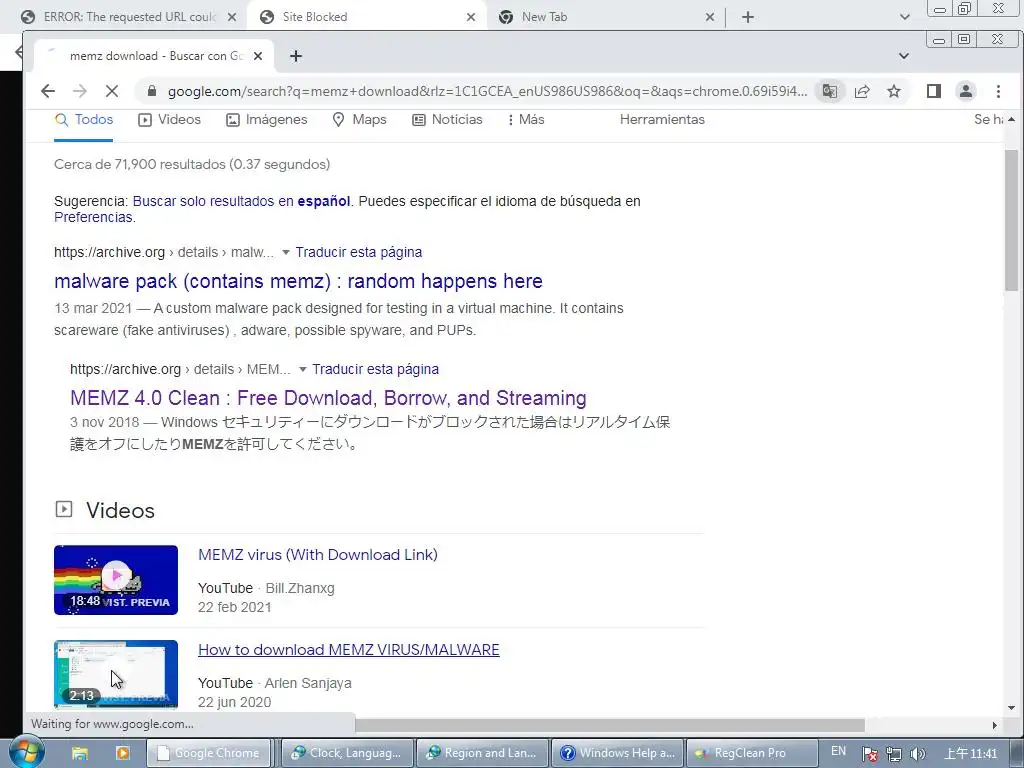This screenshot has height=768, width=1024.
Task: Open the Clock, Language taskbar window
Action: pyautogui.click(x=347, y=753)
